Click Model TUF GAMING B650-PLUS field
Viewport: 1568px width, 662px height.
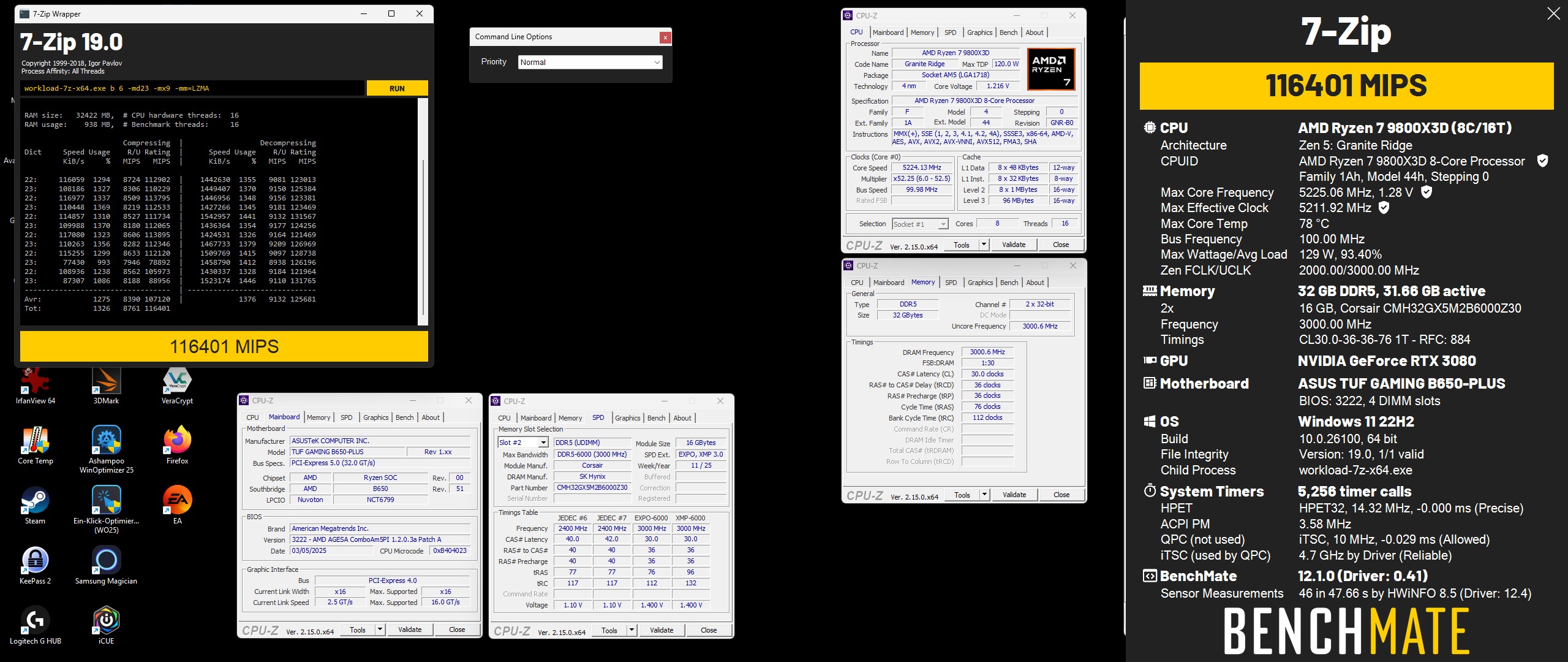[347, 452]
